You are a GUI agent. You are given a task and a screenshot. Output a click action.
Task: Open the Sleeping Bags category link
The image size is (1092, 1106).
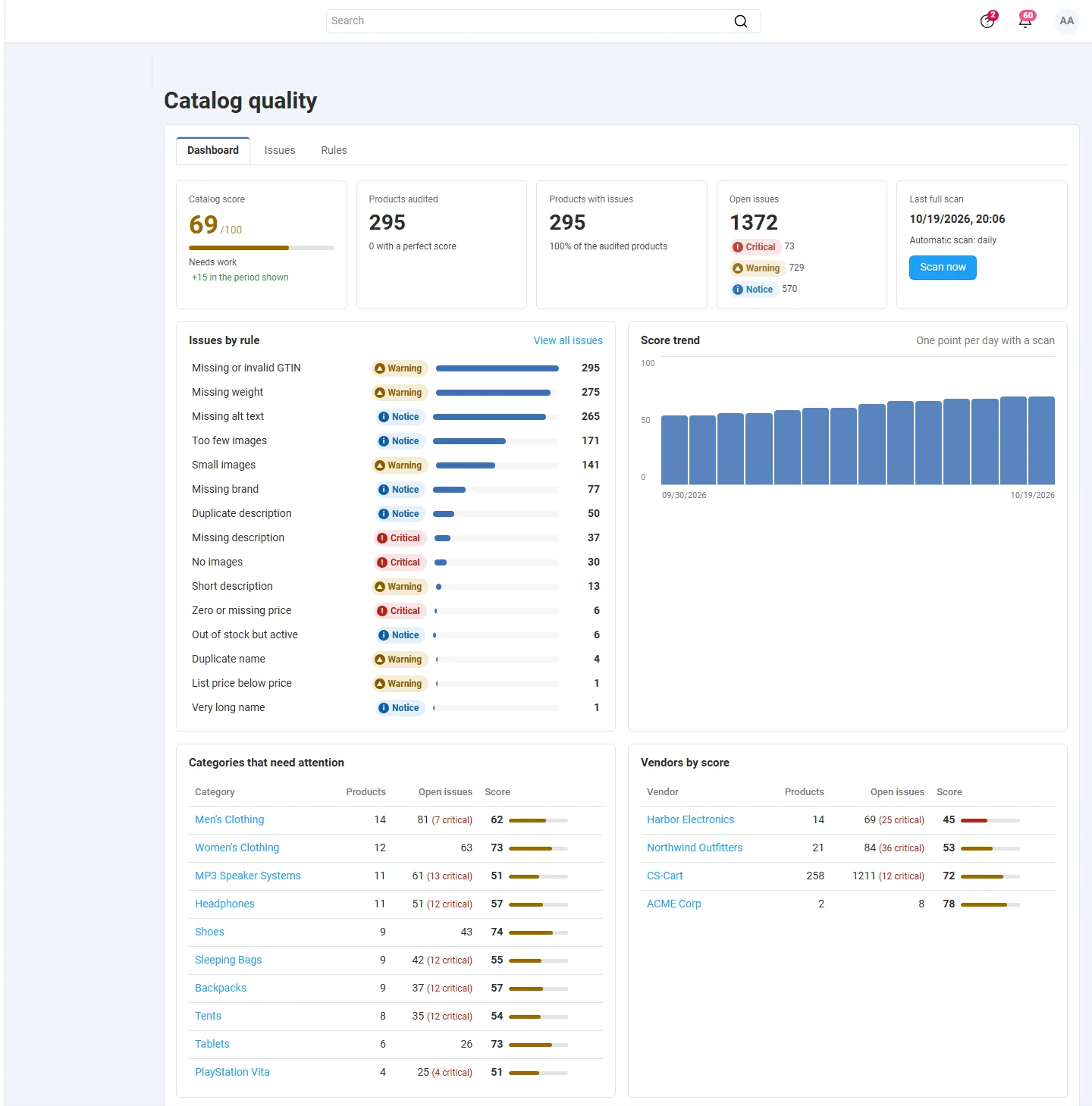coord(228,960)
